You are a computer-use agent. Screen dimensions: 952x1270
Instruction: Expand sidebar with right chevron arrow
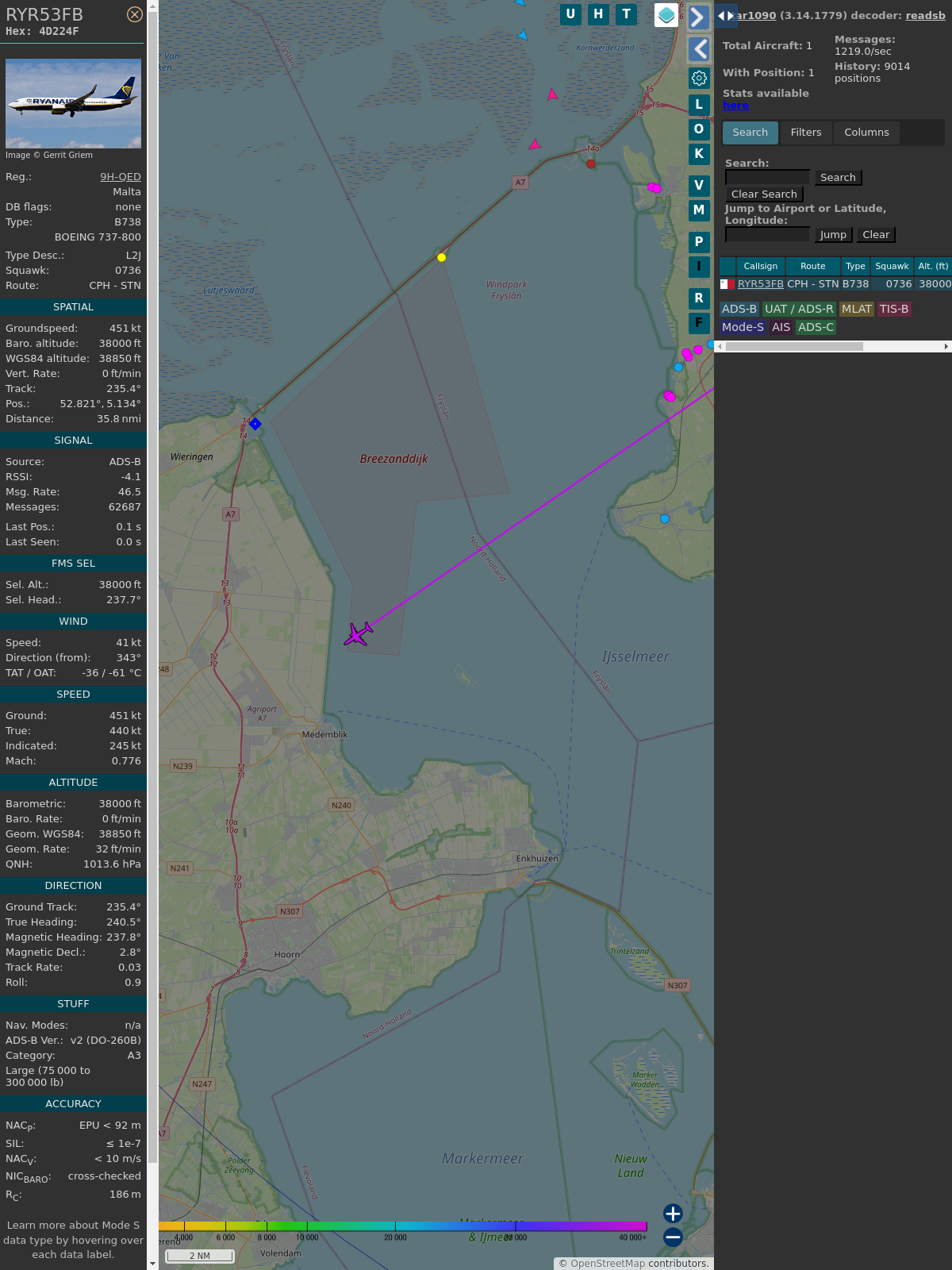pos(698,17)
